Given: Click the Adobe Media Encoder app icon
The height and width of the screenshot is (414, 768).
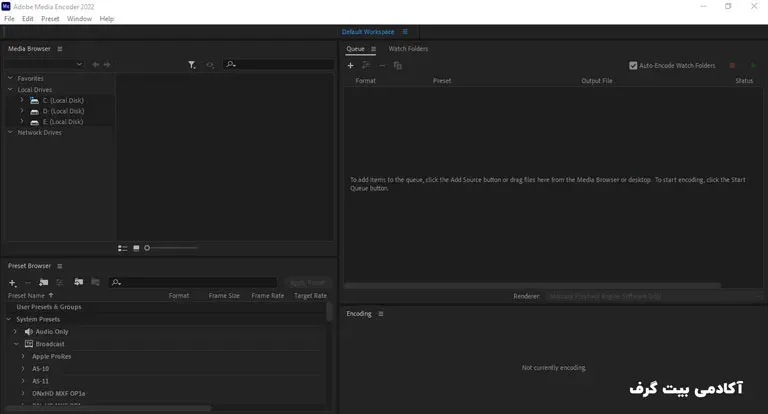Looking at the screenshot, I should 6,6.
